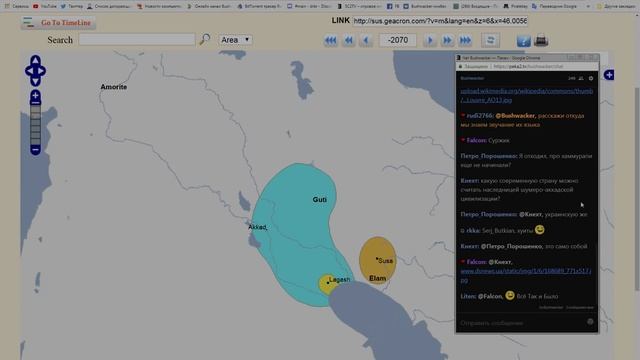Open Falcon's donews.ua link in chat
The height and width of the screenshot is (360, 640).
pos(526,276)
